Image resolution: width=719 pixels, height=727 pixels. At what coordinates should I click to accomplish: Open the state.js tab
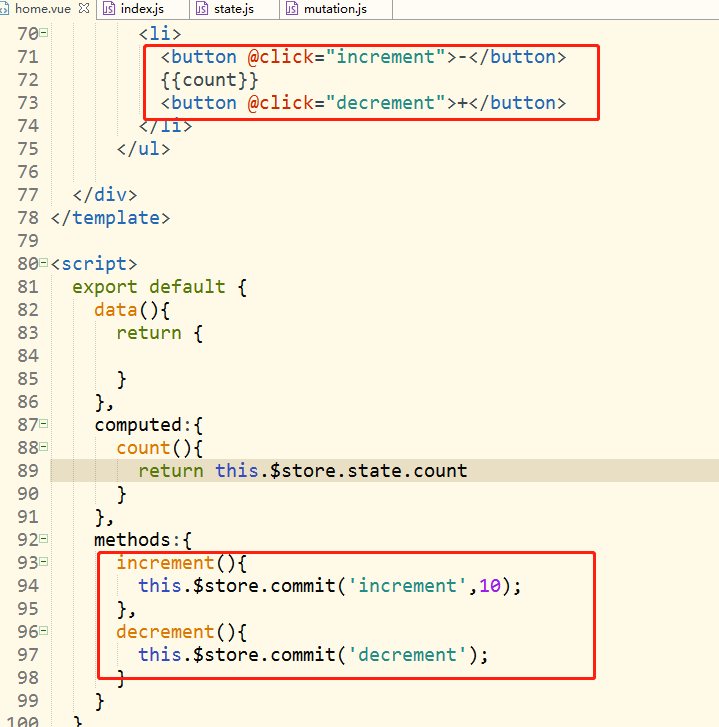coord(234,9)
